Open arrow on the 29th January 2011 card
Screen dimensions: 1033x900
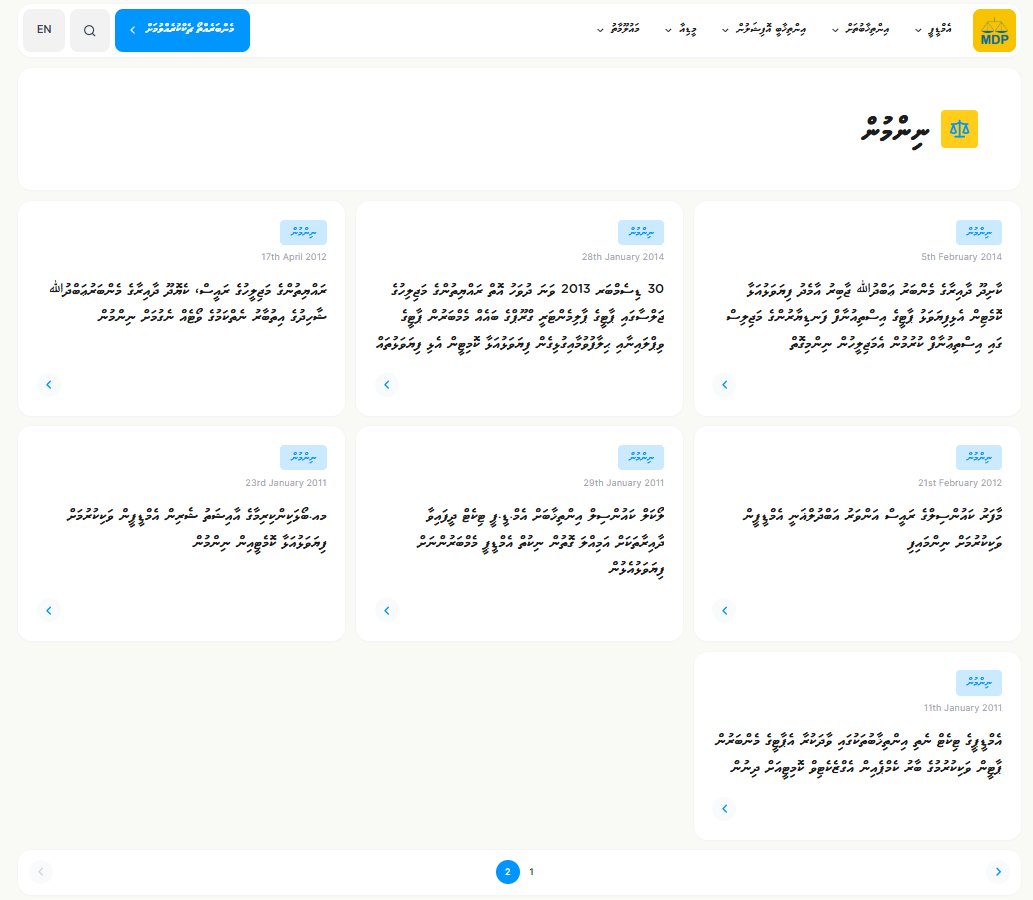tap(387, 611)
